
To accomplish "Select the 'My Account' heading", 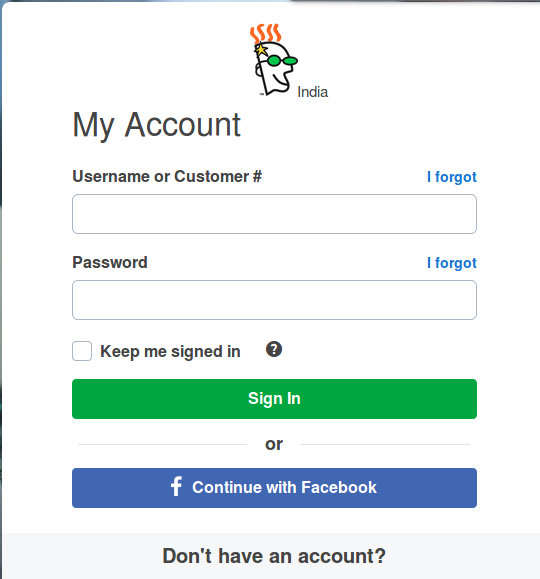I will (x=157, y=125).
